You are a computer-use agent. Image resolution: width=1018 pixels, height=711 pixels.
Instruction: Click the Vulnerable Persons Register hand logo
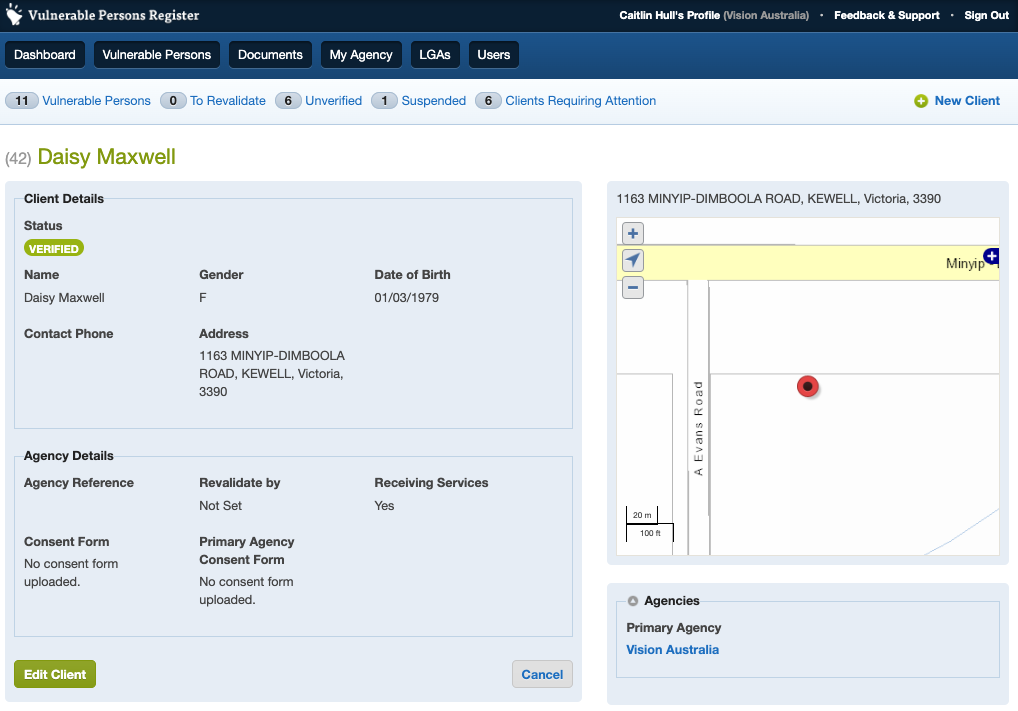pyautogui.click(x=14, y=15)
